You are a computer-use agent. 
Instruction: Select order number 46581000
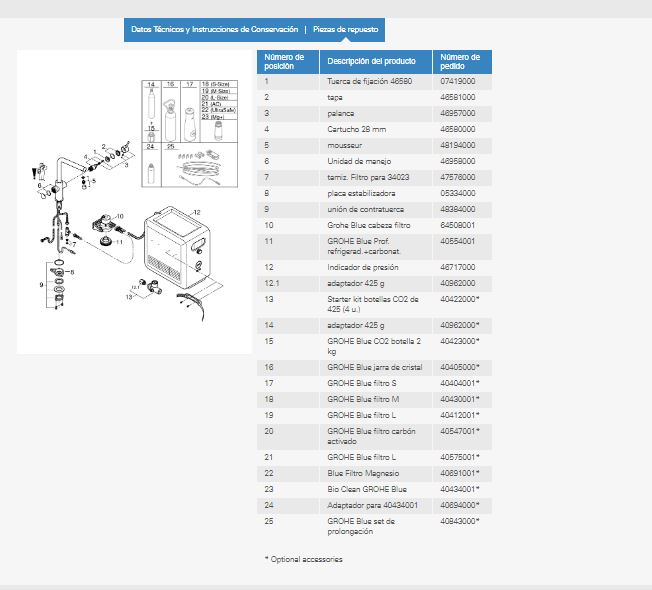coord(457,98)
